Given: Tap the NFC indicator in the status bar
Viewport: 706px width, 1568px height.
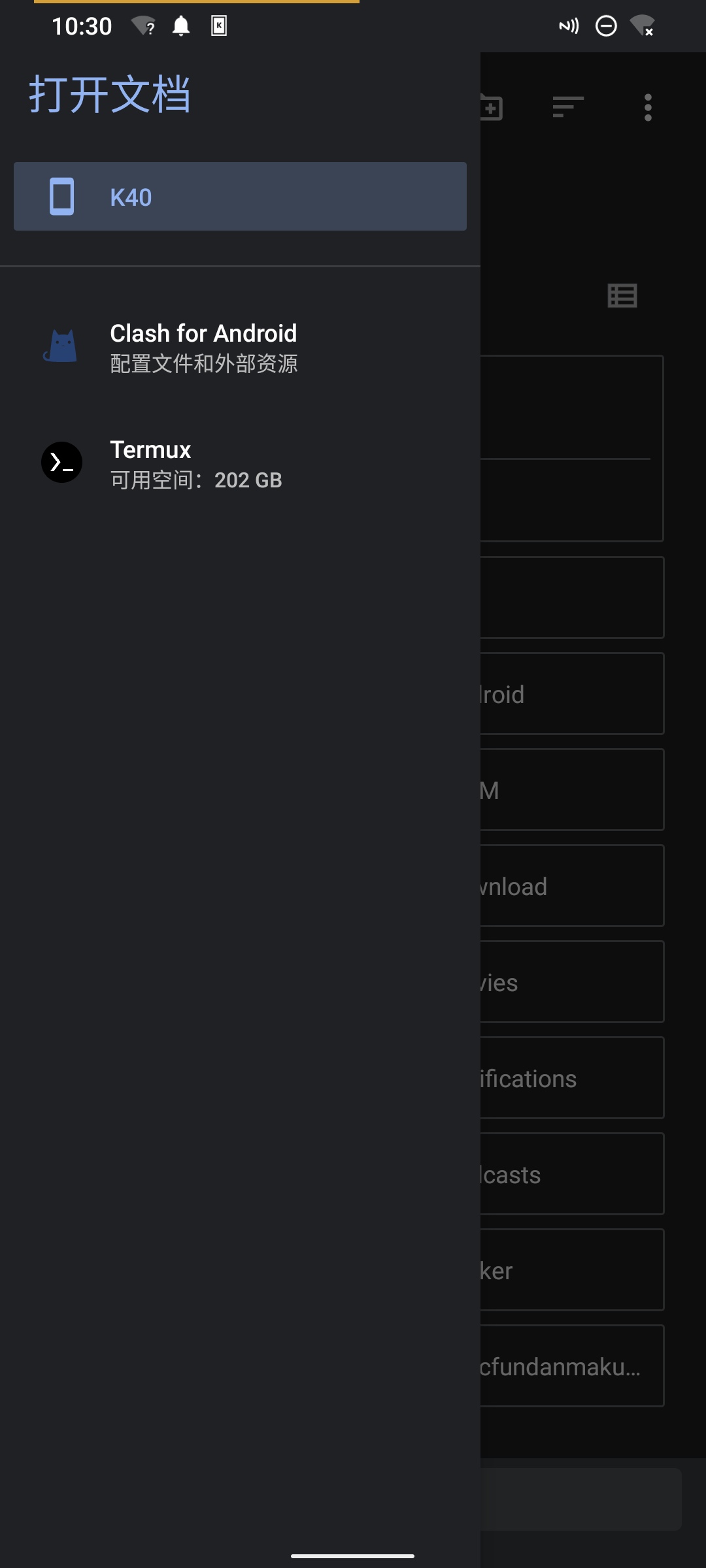Looking at the screenshot, I should tap(567, 26).
